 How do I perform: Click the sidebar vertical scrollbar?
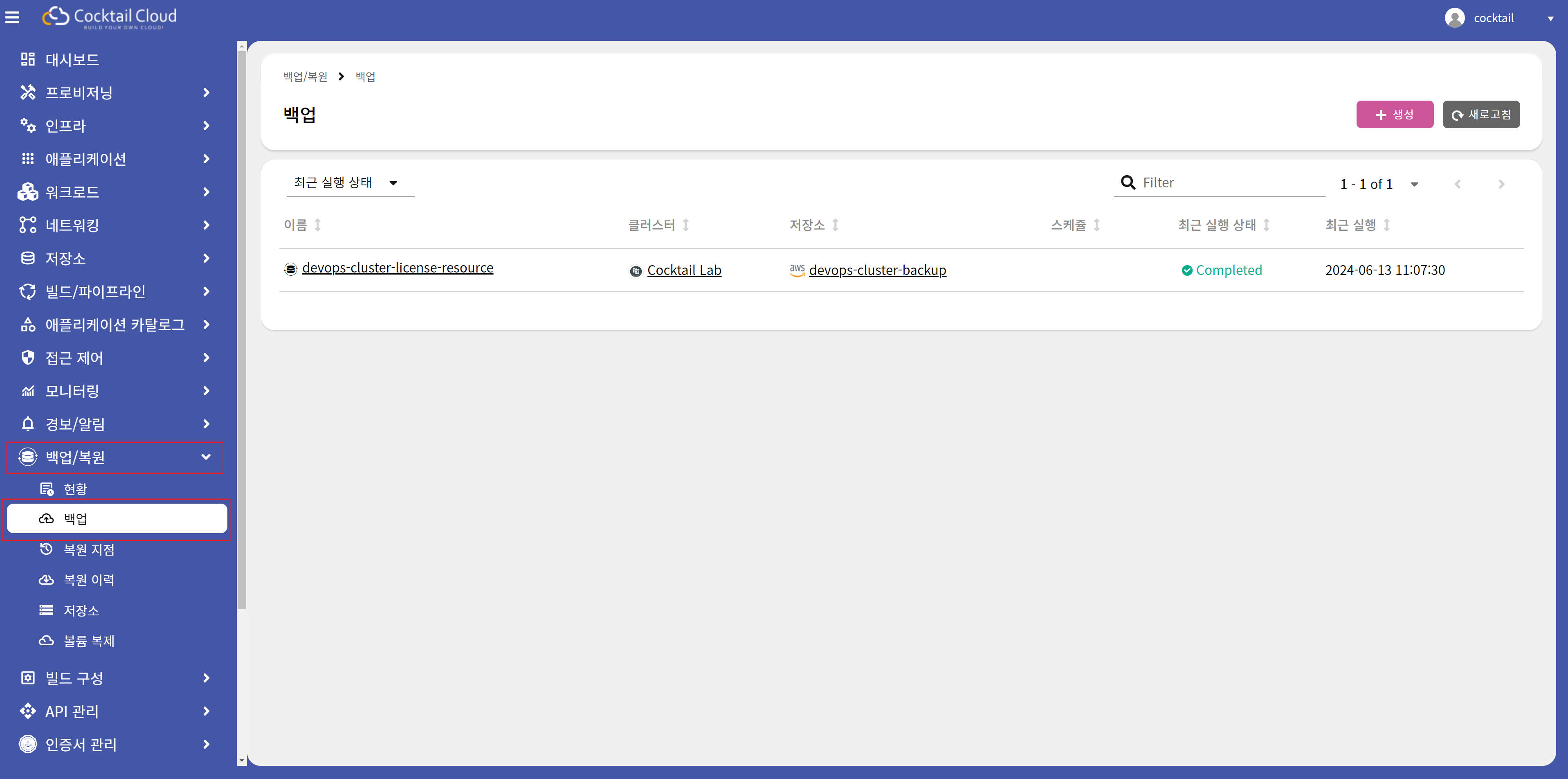pos(242,329)
